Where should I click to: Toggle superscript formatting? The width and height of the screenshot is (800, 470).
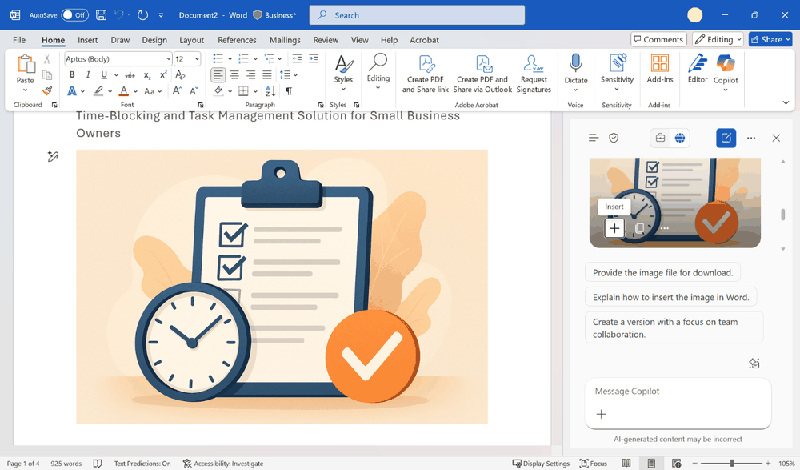click(163, 76)
